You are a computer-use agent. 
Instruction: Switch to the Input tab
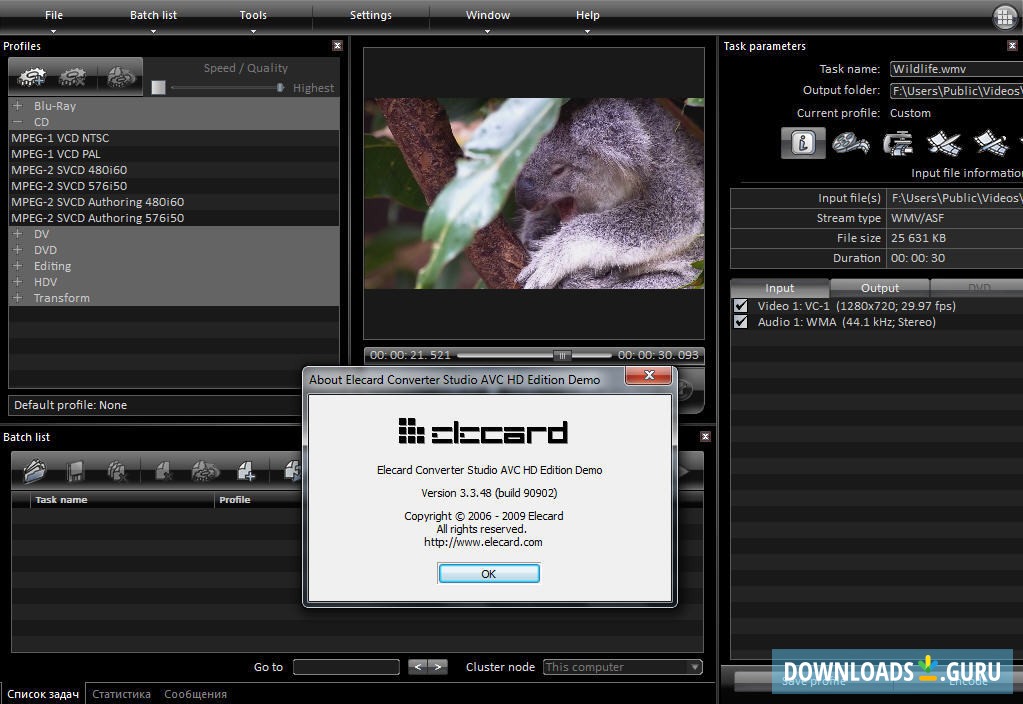[780, 288]
